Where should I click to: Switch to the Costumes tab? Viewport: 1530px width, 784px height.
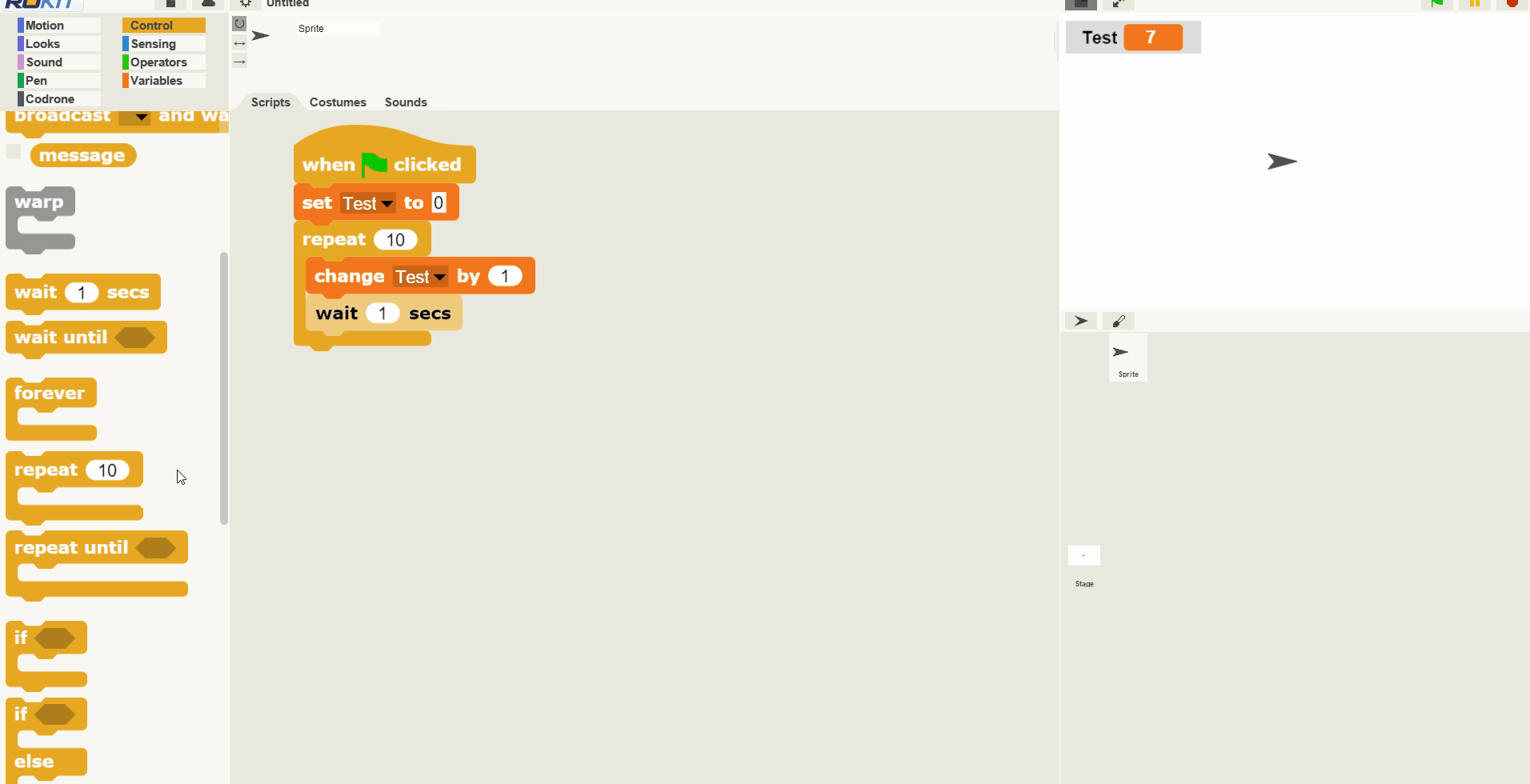click(338, 102)
